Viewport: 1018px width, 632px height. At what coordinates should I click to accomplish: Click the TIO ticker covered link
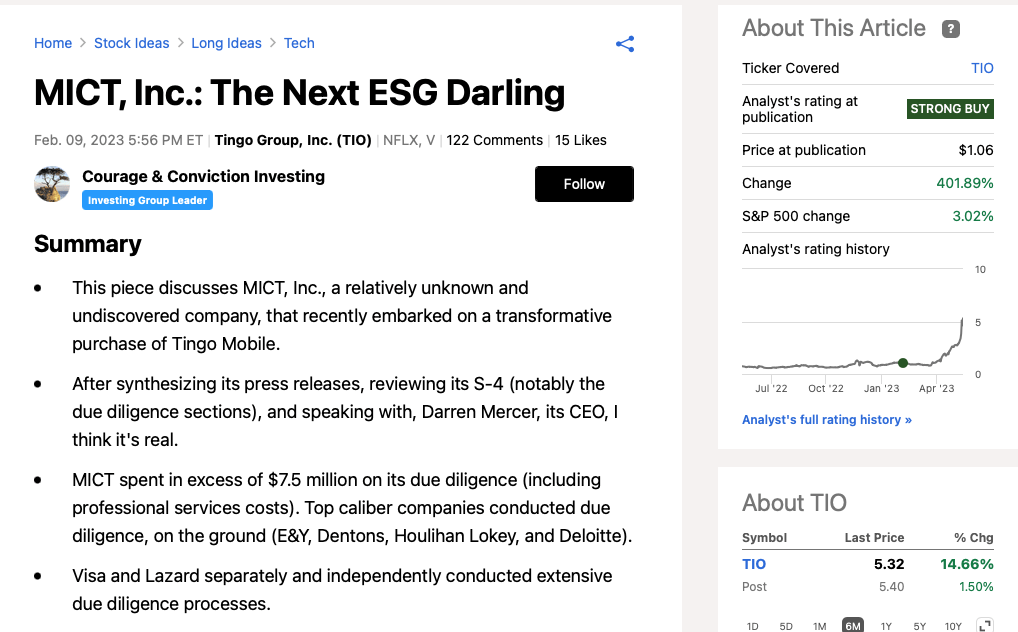coord(982,68)
